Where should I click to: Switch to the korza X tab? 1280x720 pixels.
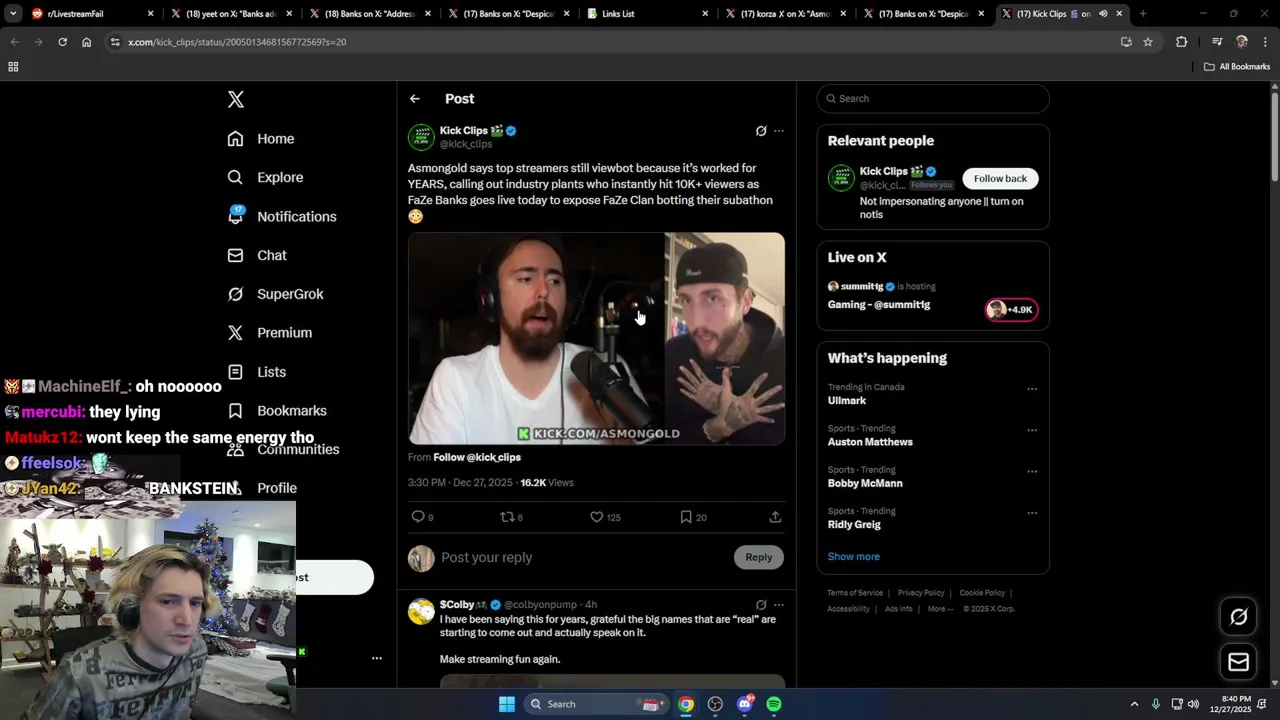point(785,14)
